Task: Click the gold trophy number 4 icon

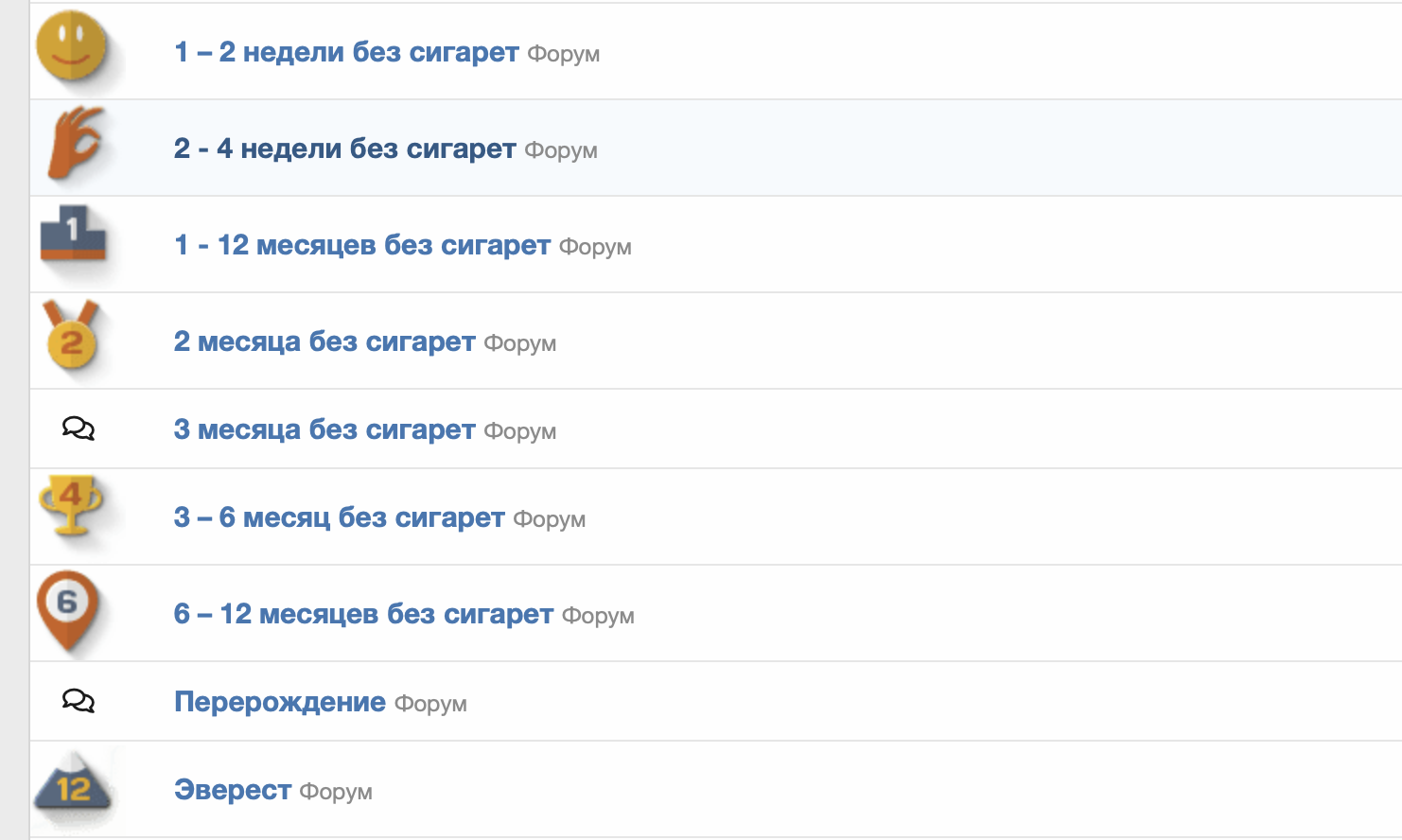Action: pos(71,504)
